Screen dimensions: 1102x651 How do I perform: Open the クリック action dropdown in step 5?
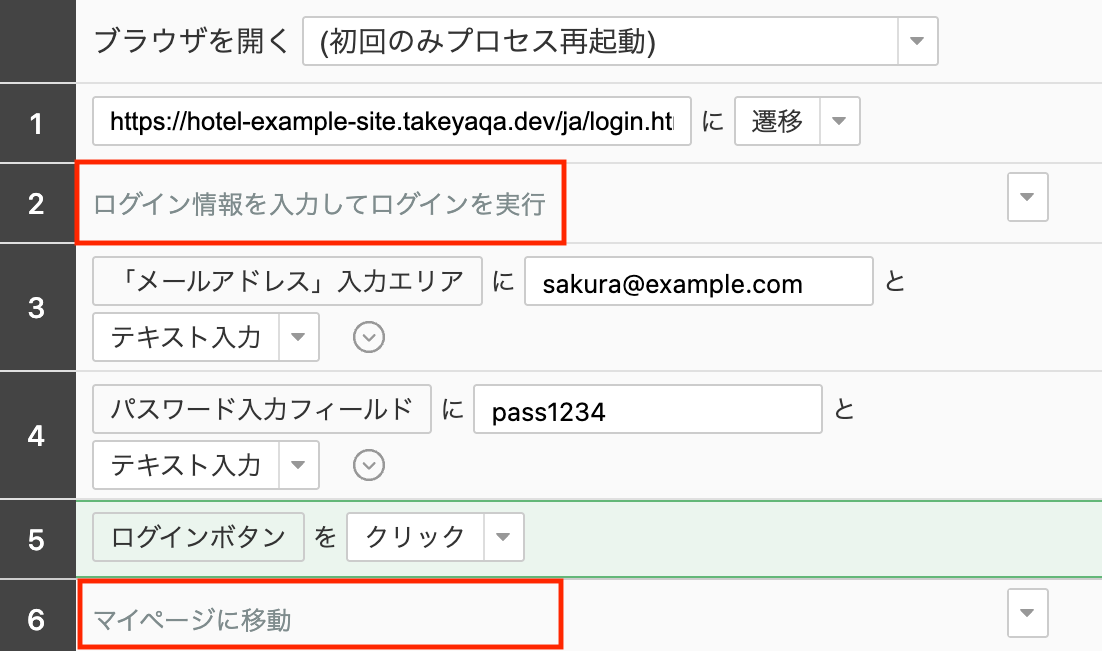[x=503, y=538]
